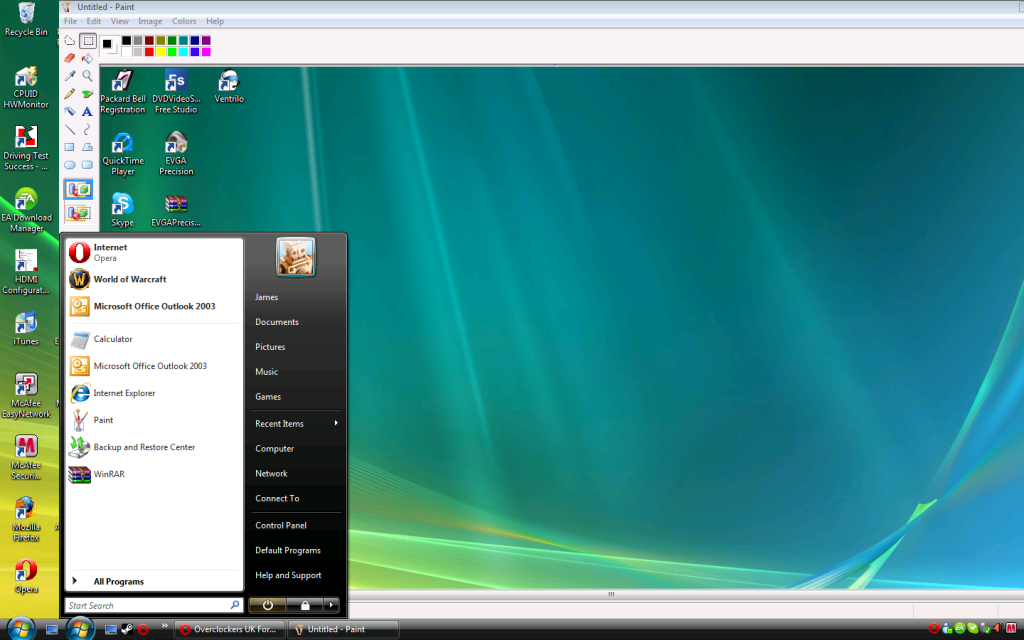The width and height of the screenshot is (1024, 640).
Task: Click the Safely Remove Hardware tray icon
Action: coord(986,628)
